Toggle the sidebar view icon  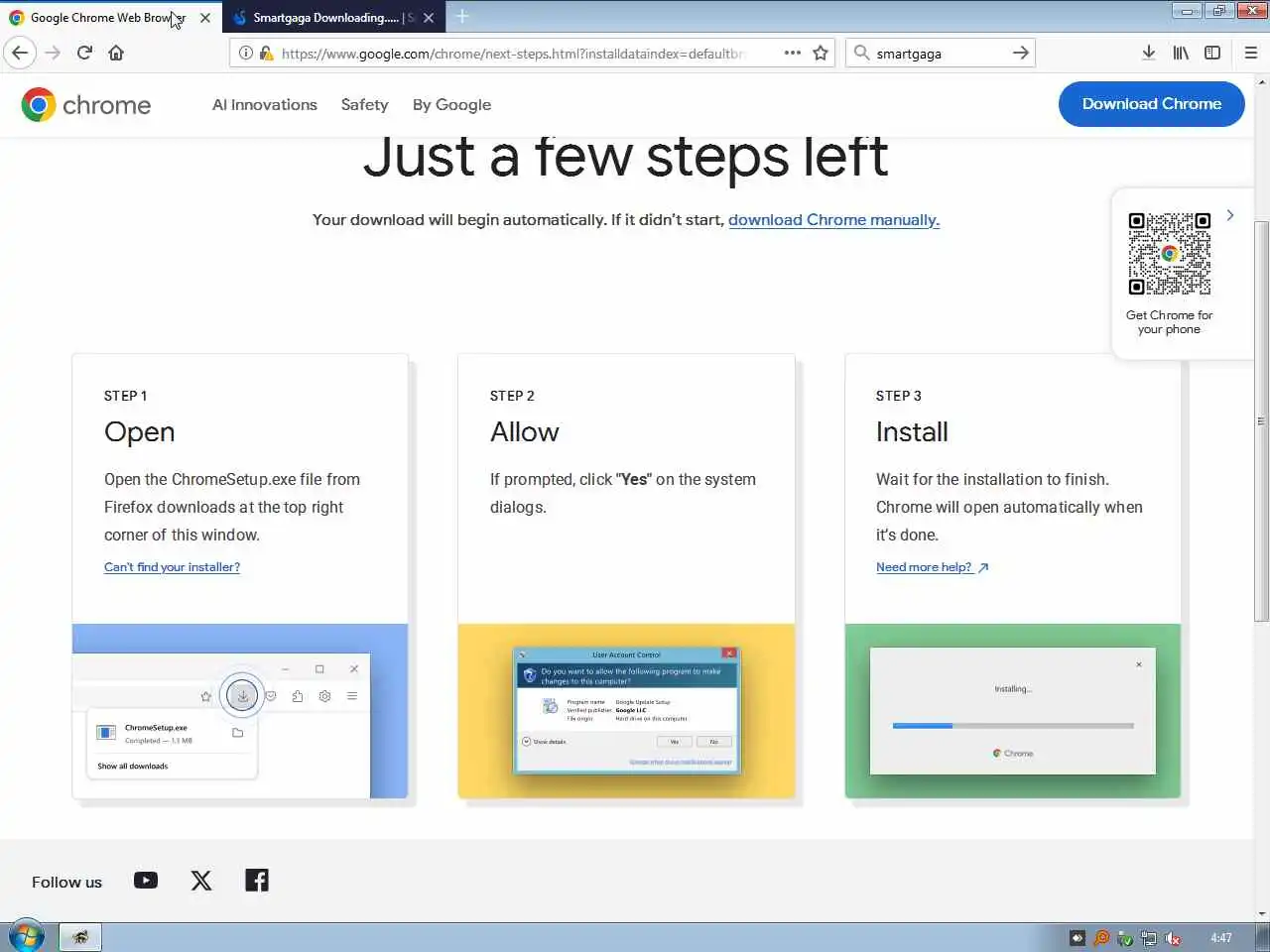click(1212, 53)
